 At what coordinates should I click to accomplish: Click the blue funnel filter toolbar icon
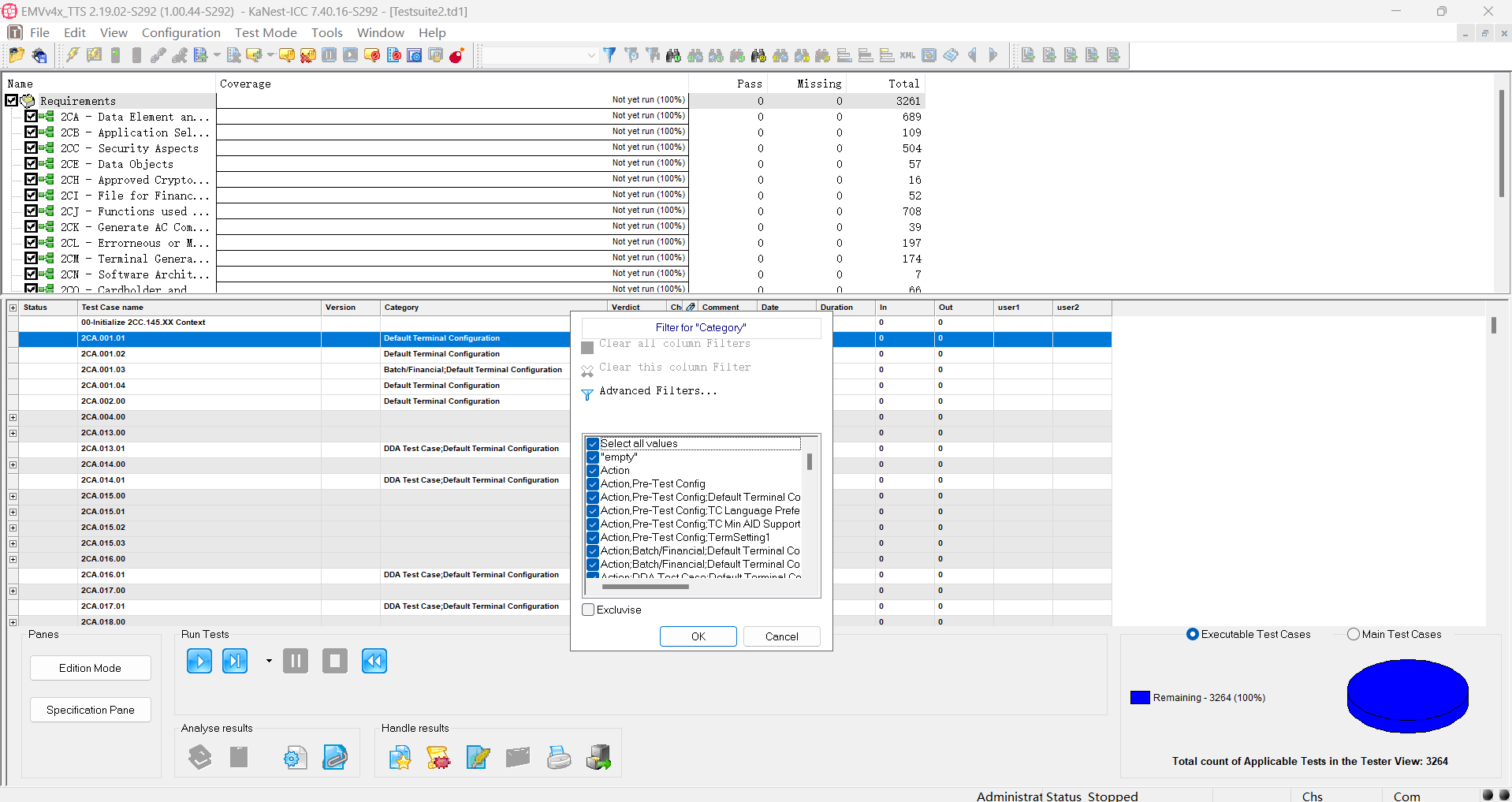pos(609,55)
